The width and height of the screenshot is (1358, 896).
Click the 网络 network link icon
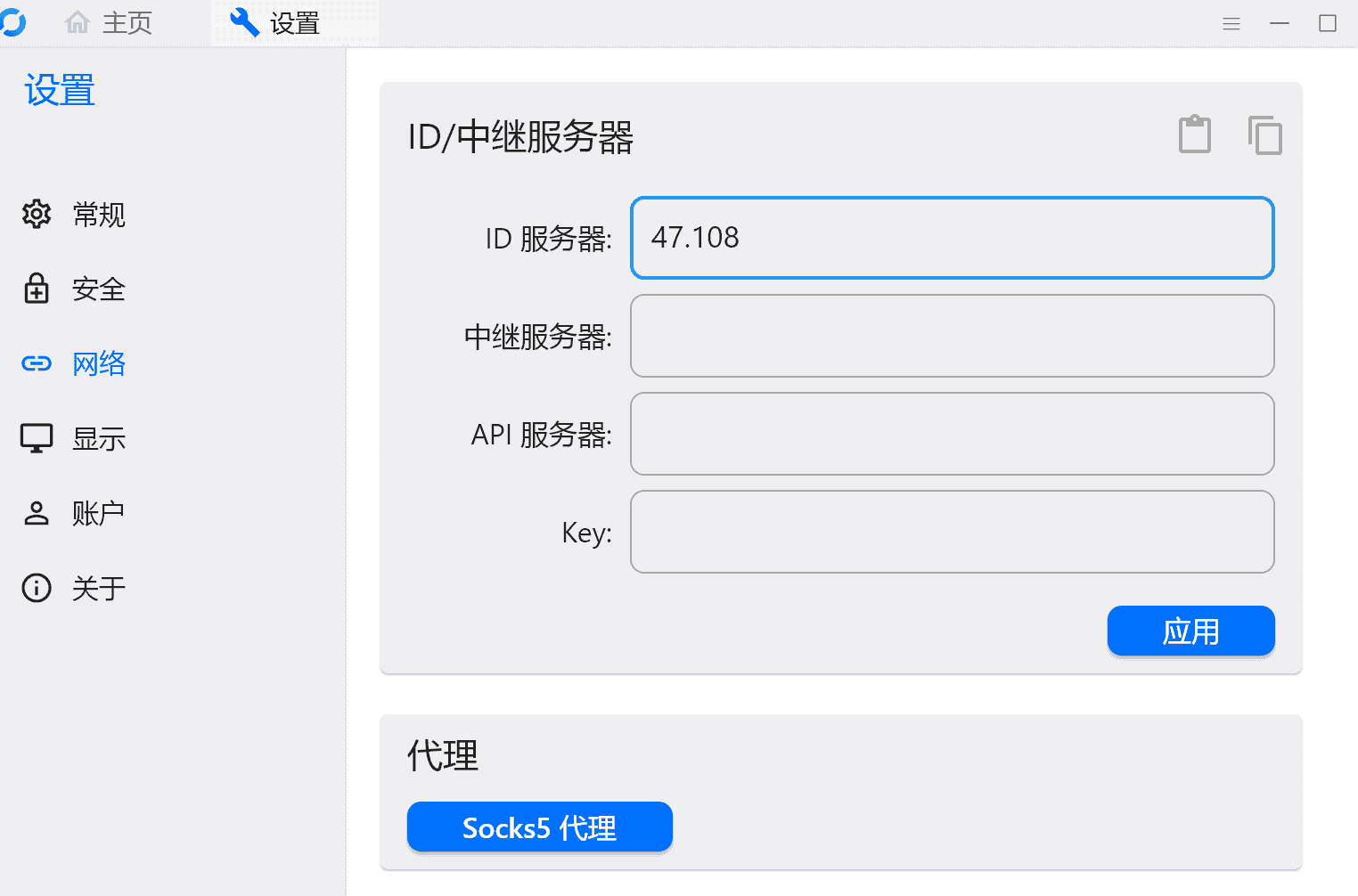(x=36, y=363)
